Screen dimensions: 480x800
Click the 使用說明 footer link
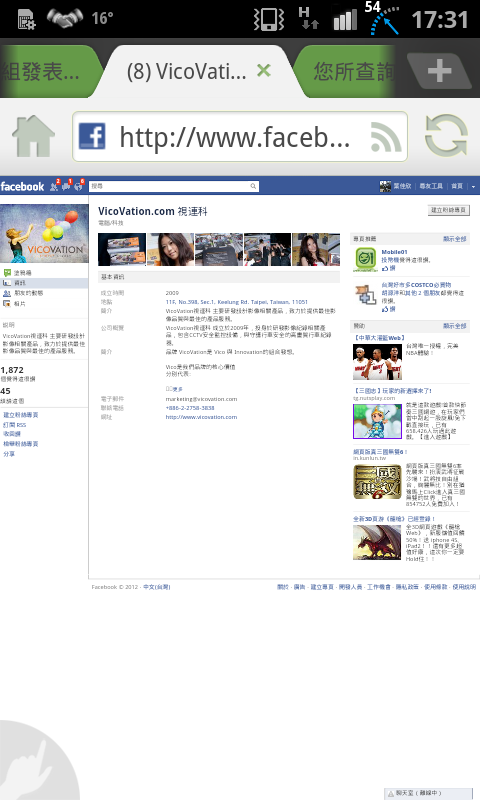point(464,587)
